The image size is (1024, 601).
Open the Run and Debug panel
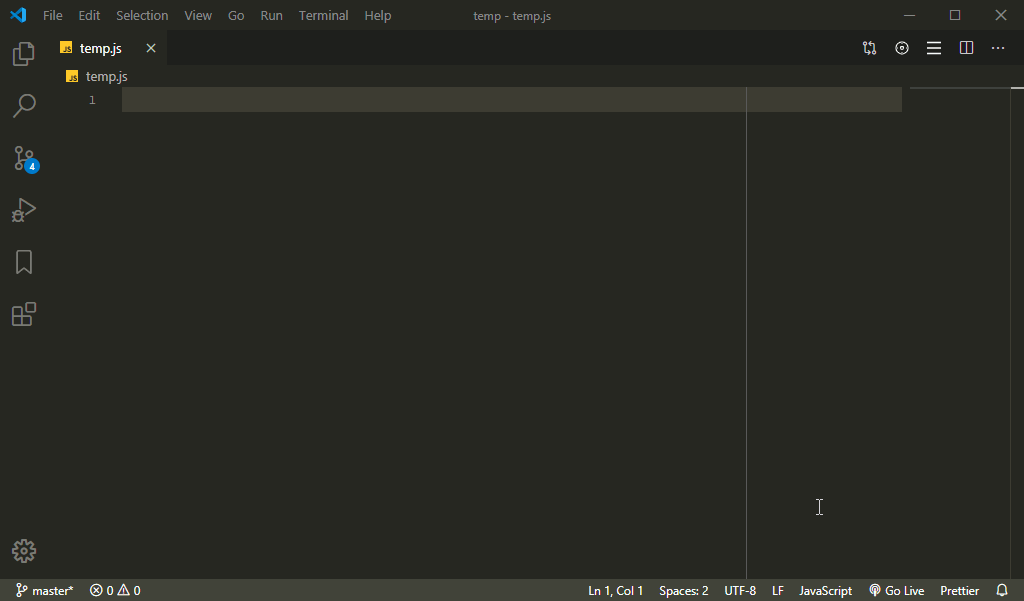tap(23, 209)
